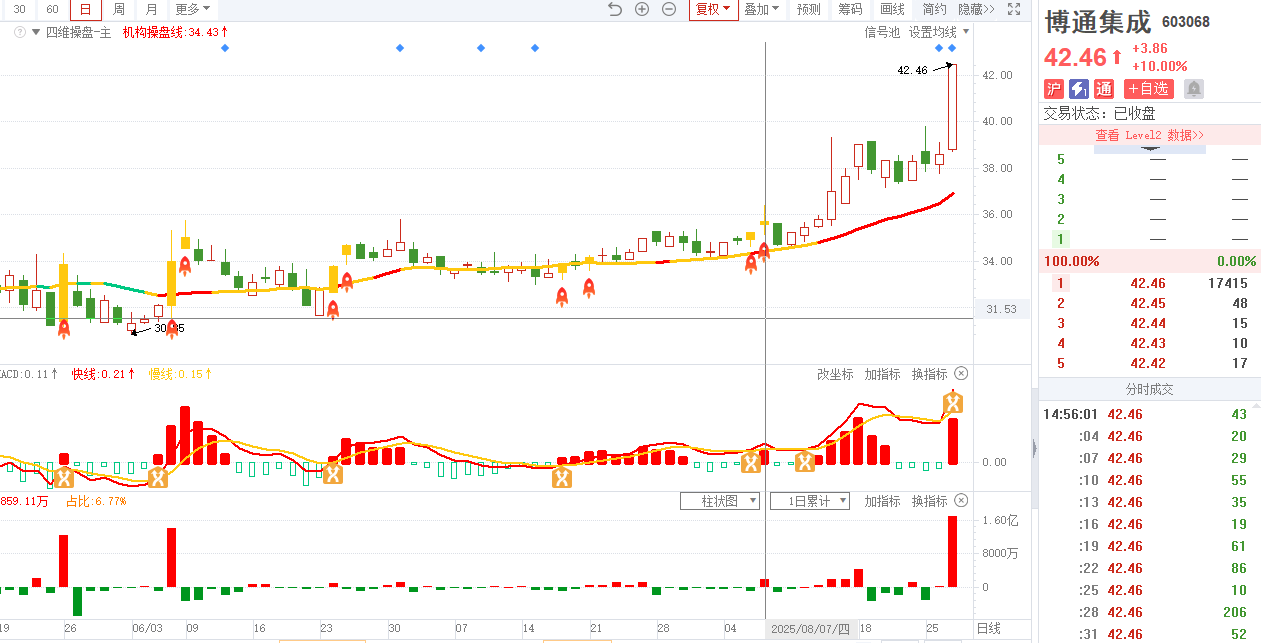Click the price alert bell icon
Viewport: 1261px width, 643px height.
1193,89
